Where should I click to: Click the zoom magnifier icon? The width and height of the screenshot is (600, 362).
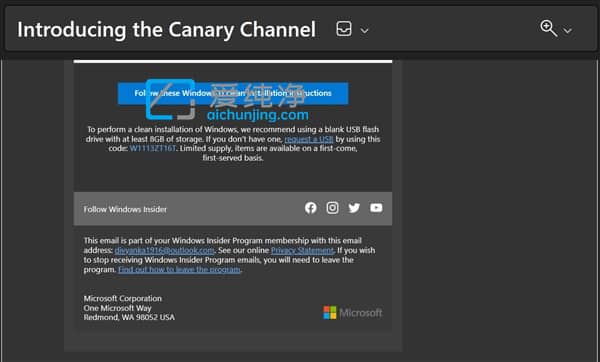tap(548, 28)
